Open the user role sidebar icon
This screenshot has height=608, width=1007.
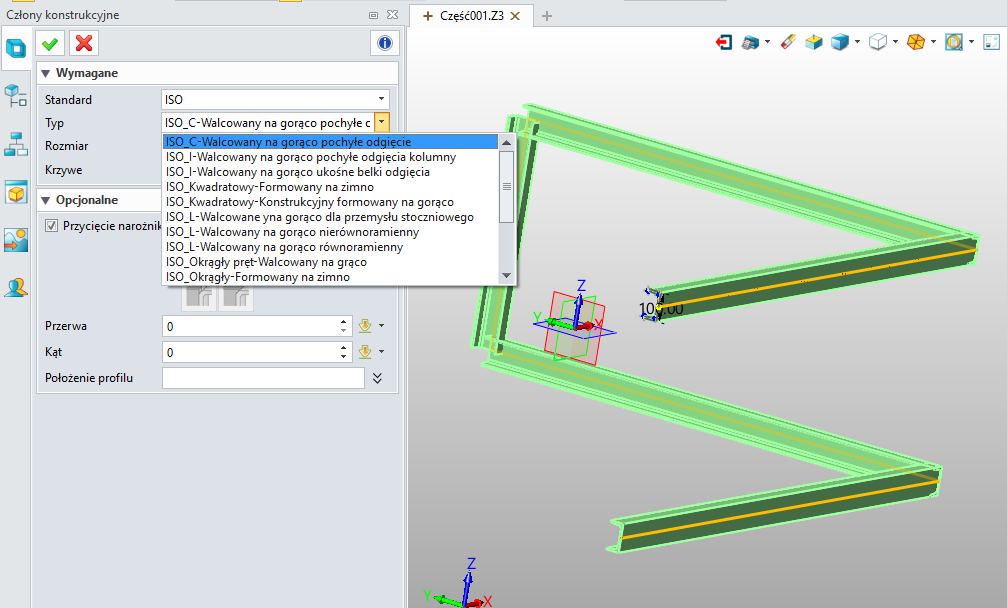pyautogui.click(x=15, y=287)
